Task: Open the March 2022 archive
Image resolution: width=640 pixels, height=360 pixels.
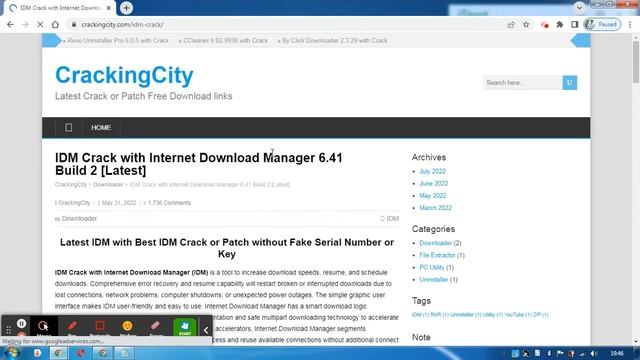Action: 436,208
